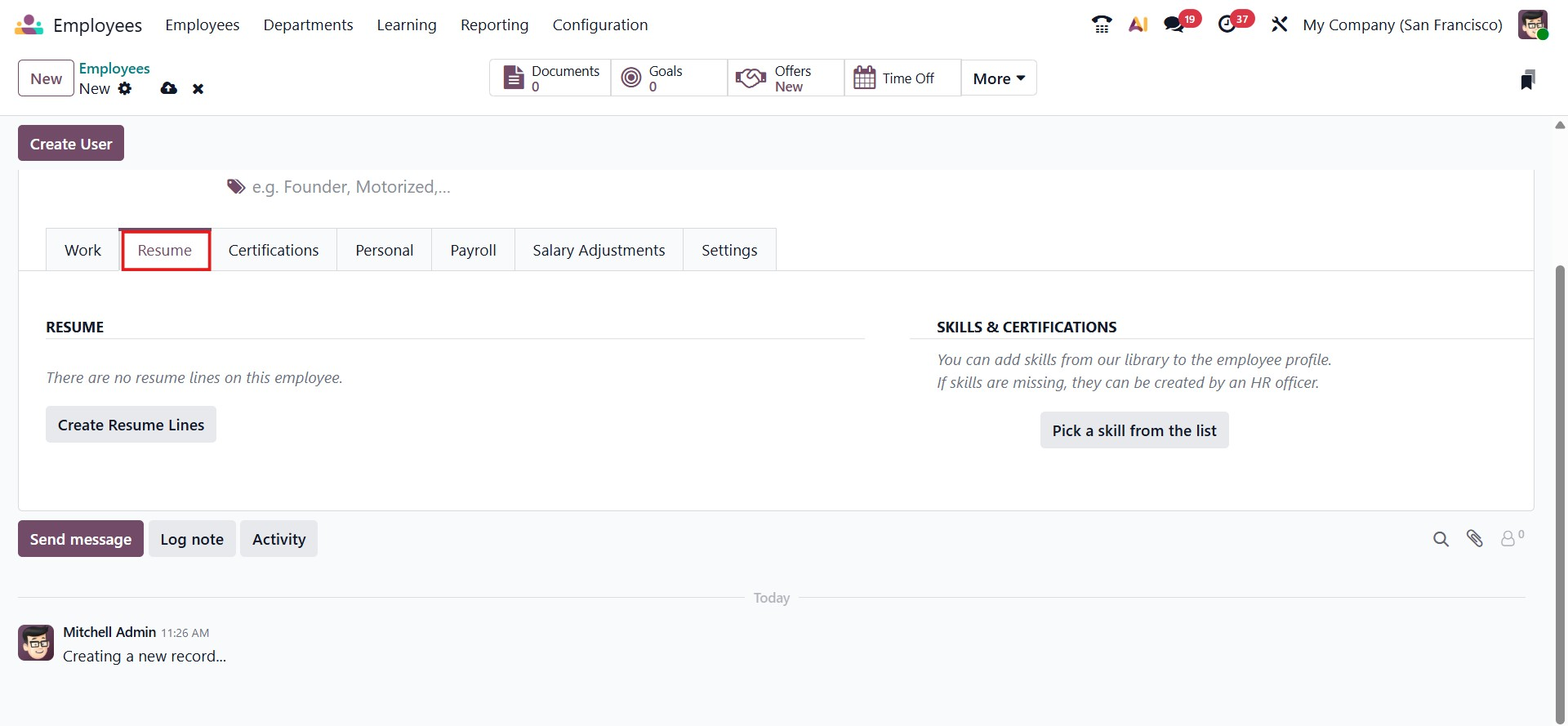Screen dimensions: 1568x726
Task: Discard changes with the X icon
Action: click(198, 88)
